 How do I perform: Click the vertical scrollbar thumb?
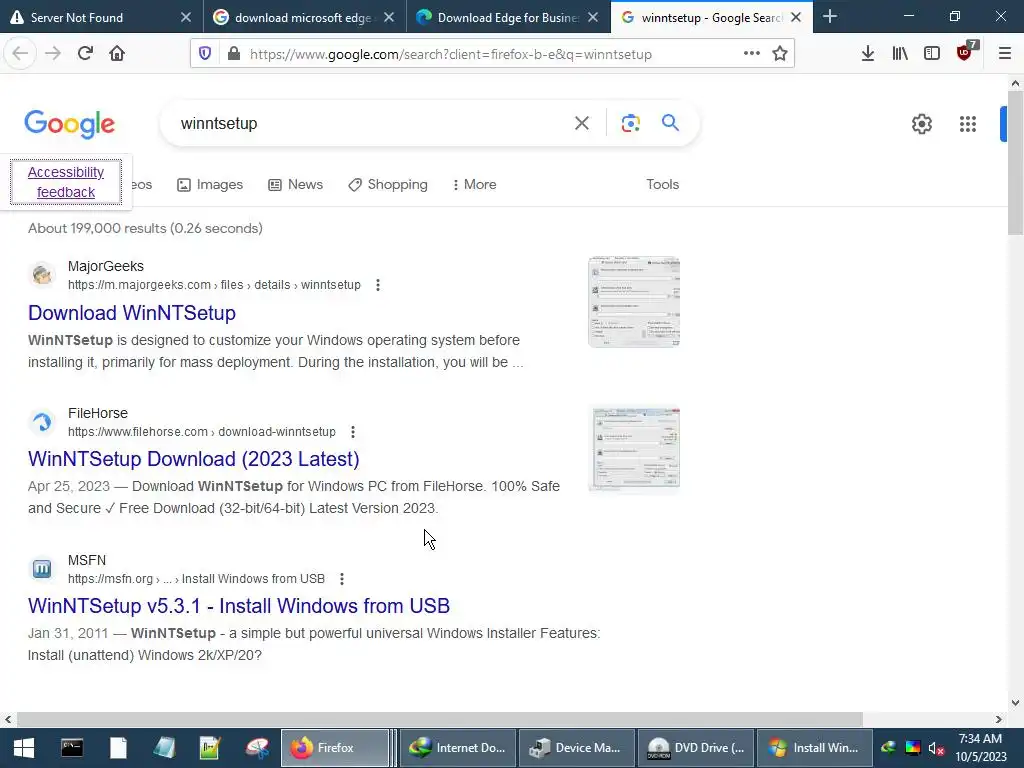[1015, 163]
